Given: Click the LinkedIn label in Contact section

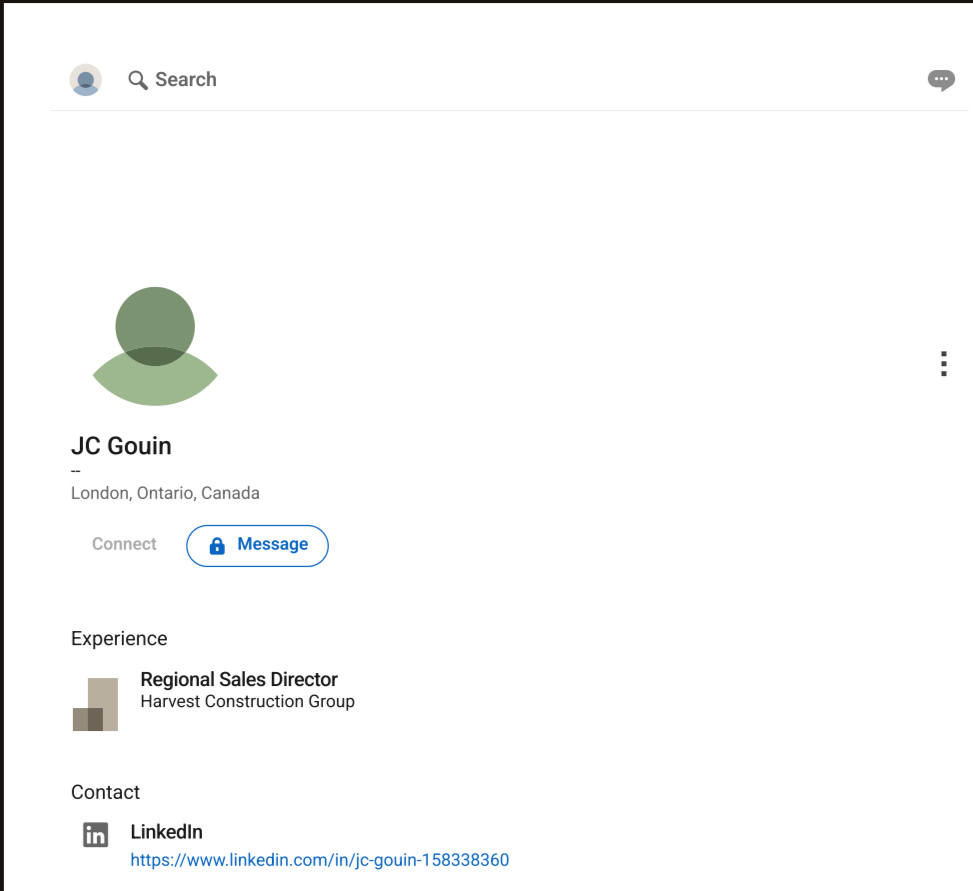Looking at the screenshot, I should tap(166, 832).
